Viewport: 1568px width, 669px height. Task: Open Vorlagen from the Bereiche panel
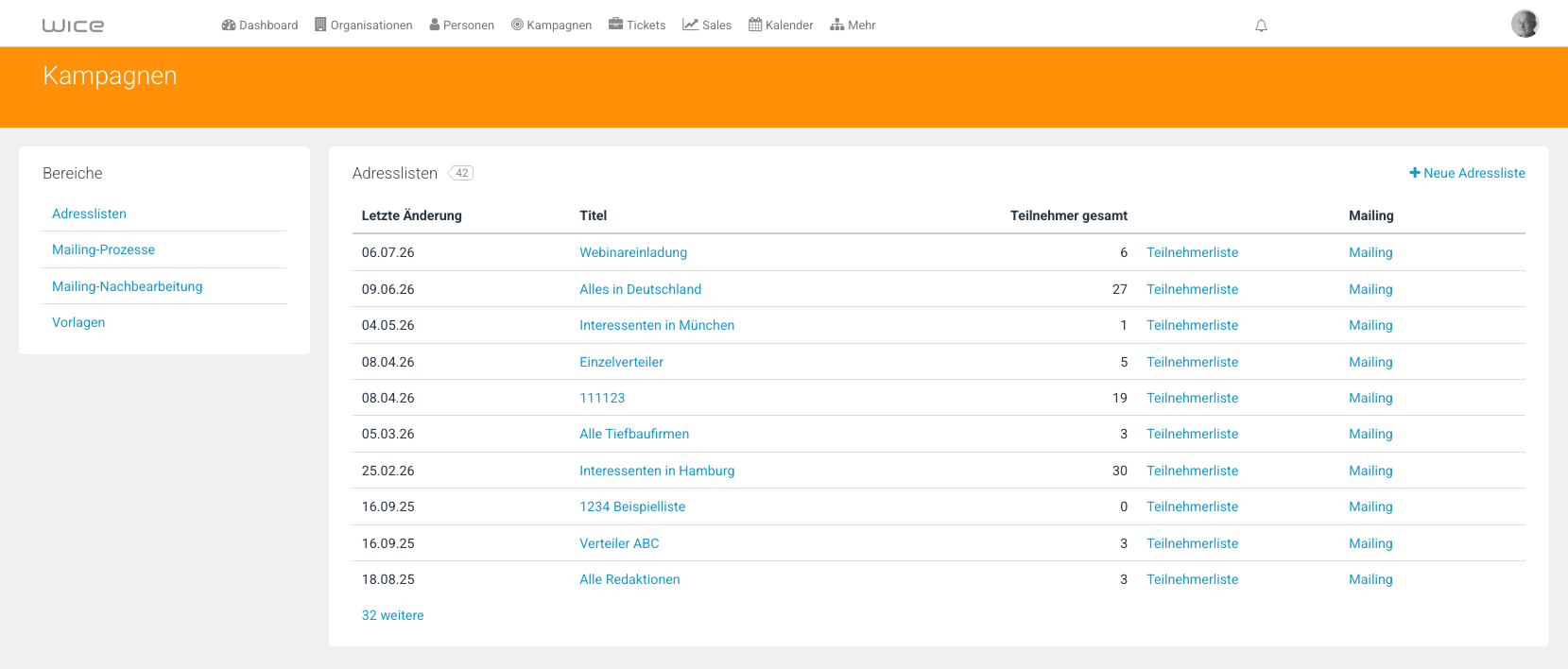click(x=78, y=322)
